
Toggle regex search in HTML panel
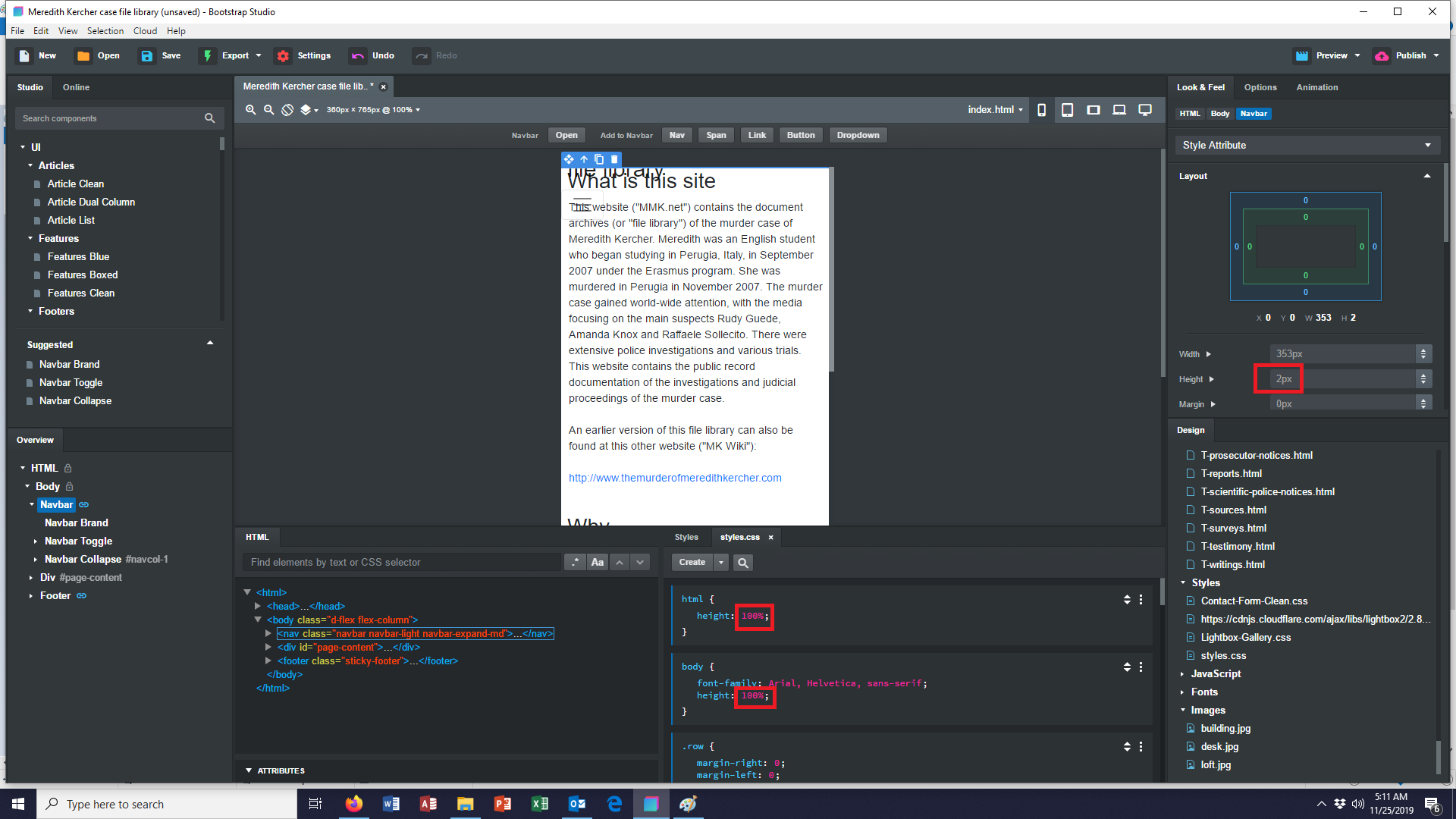point(575,562)
